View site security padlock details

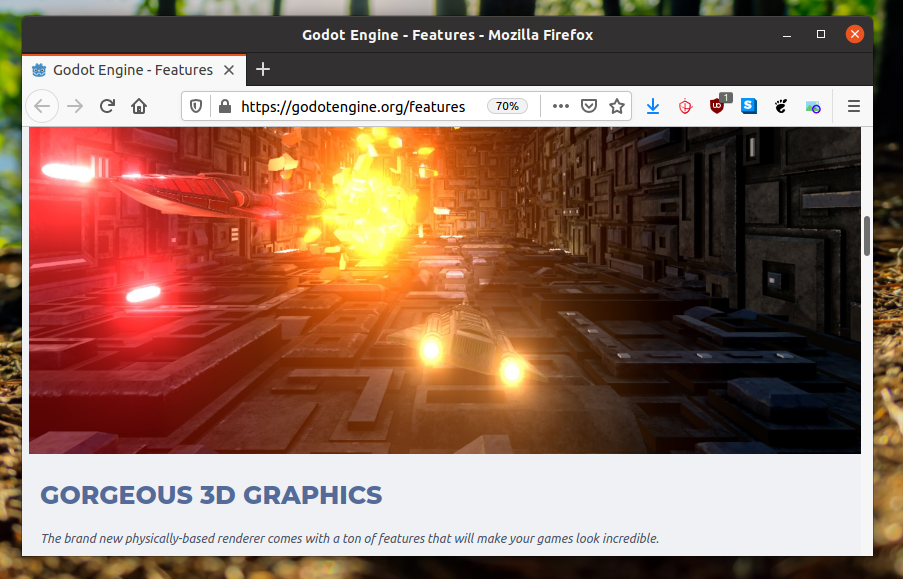tap(225, 107)
